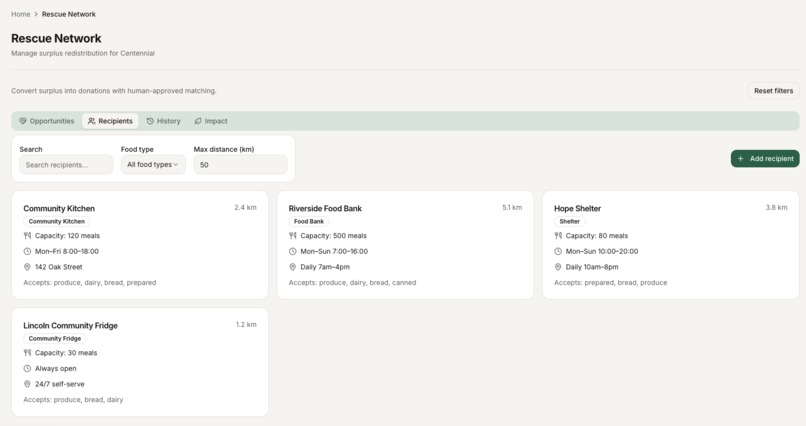
Task: Click Accepts: produce, dairy, bread, prepared
Action: pyautogui.click(x=89, y=283)
